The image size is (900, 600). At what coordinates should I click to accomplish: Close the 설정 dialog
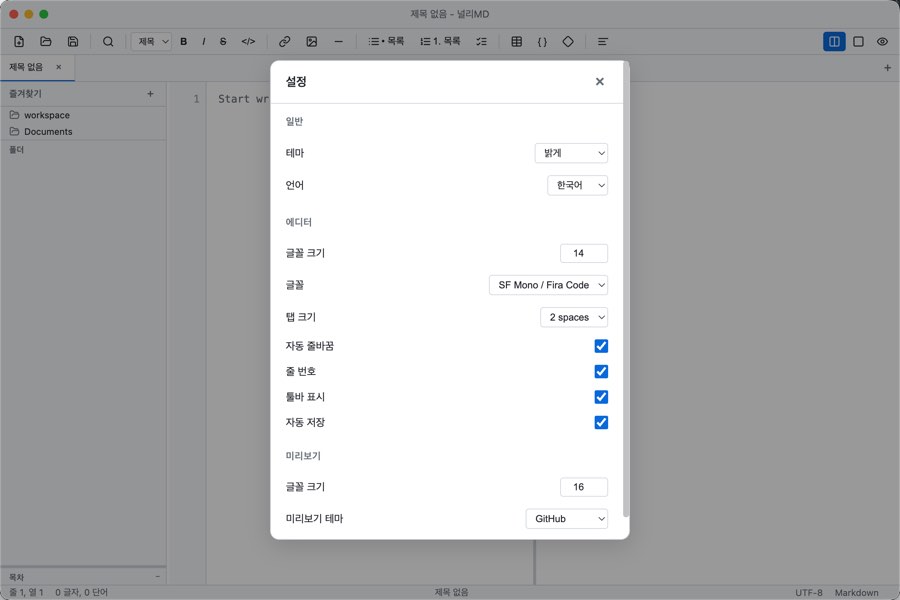pyautogui.click(x=600, y=82)
